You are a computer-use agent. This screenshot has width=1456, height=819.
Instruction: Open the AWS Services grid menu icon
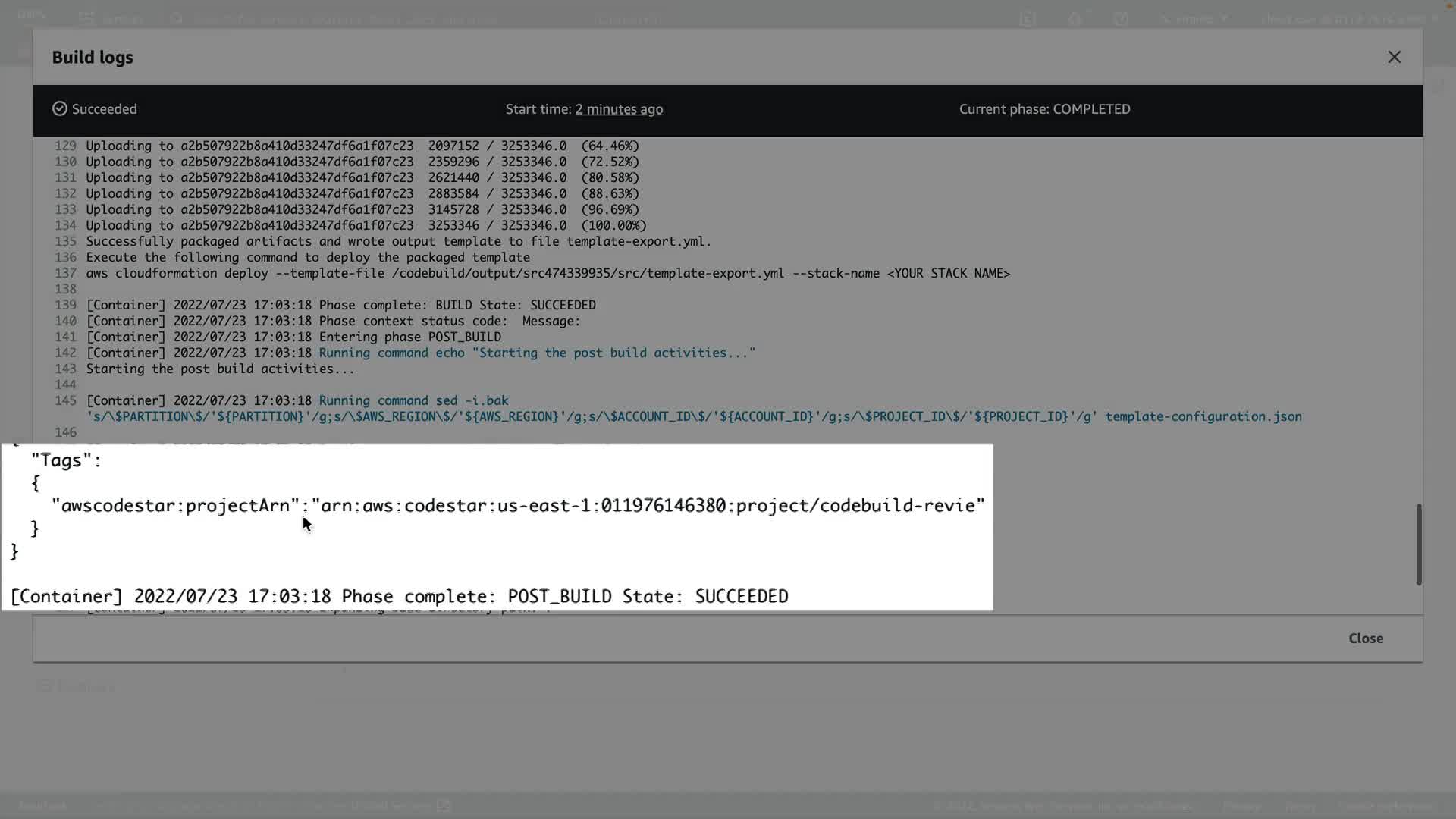point(86,19)
